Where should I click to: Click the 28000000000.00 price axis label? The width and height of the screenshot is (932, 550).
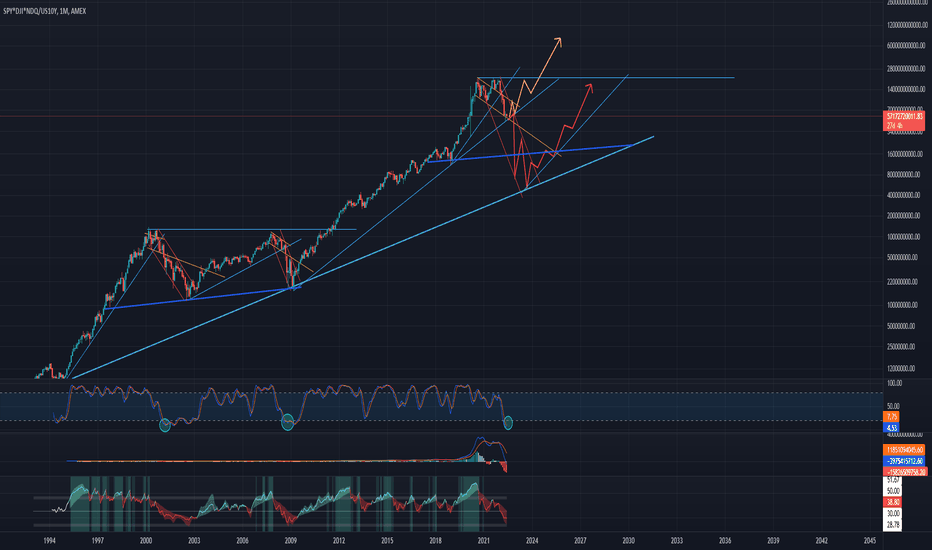click(x=906, y=69)
